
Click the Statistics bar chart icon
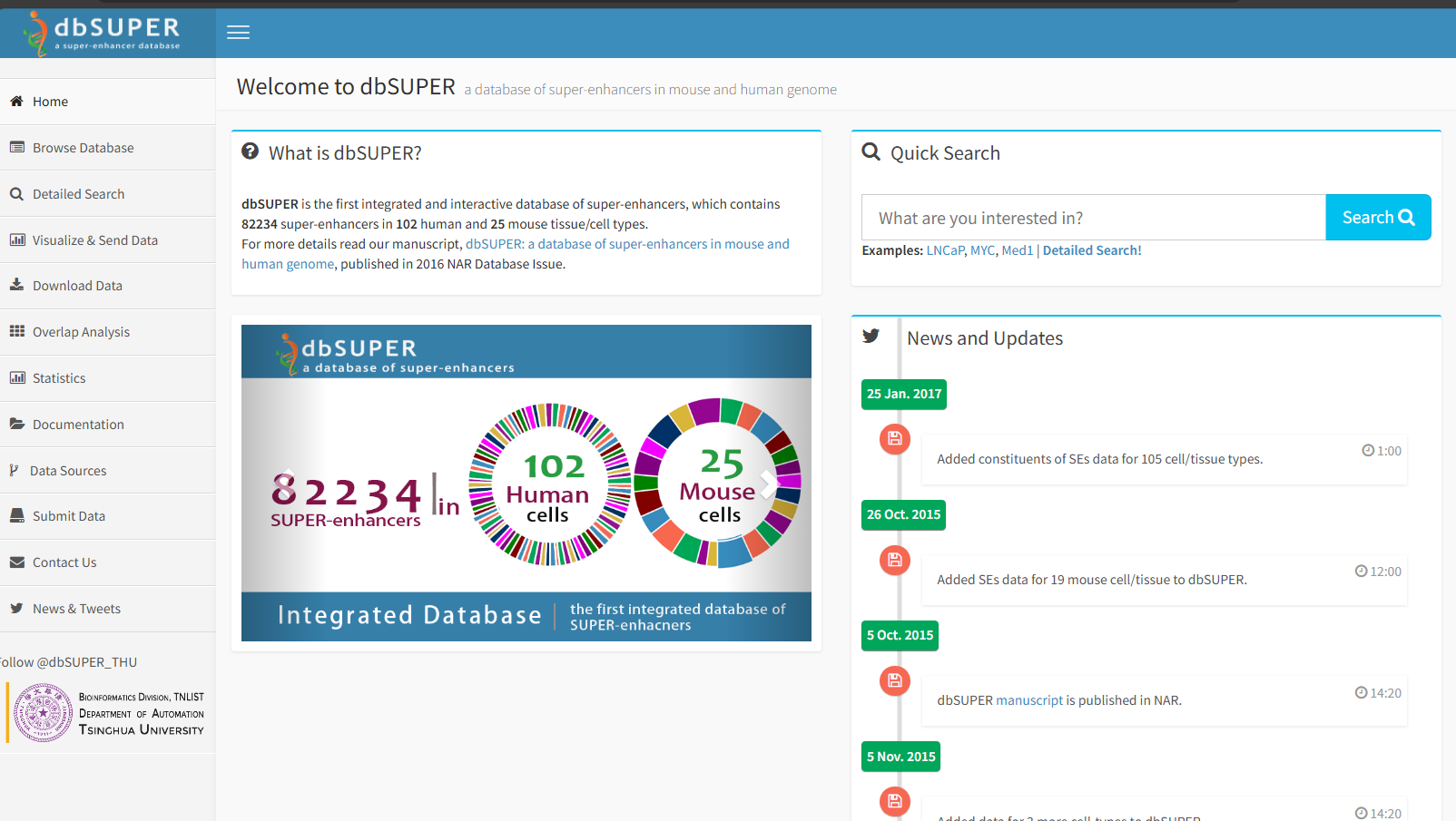[16, 377]
